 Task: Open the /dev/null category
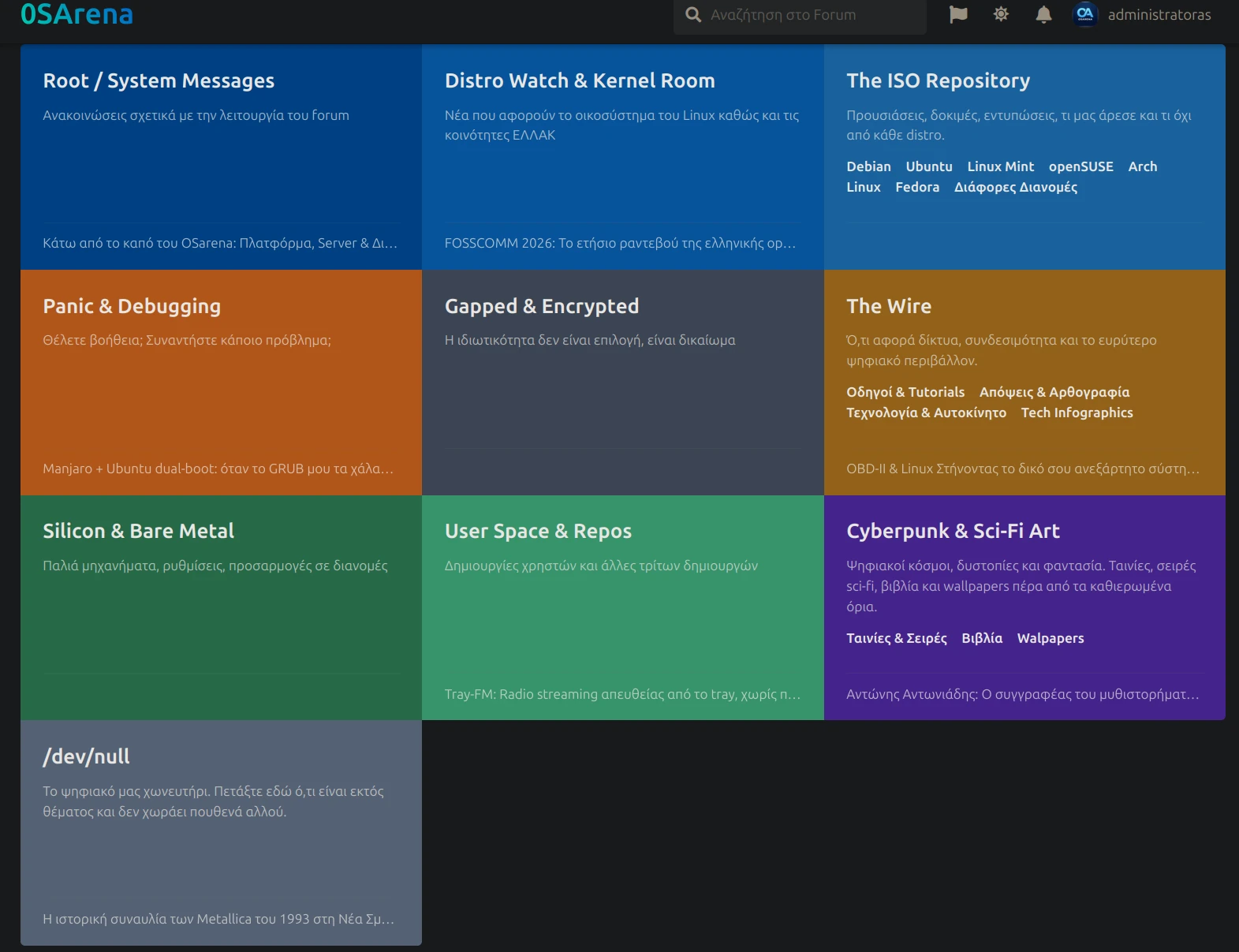(x=86, y=756)
